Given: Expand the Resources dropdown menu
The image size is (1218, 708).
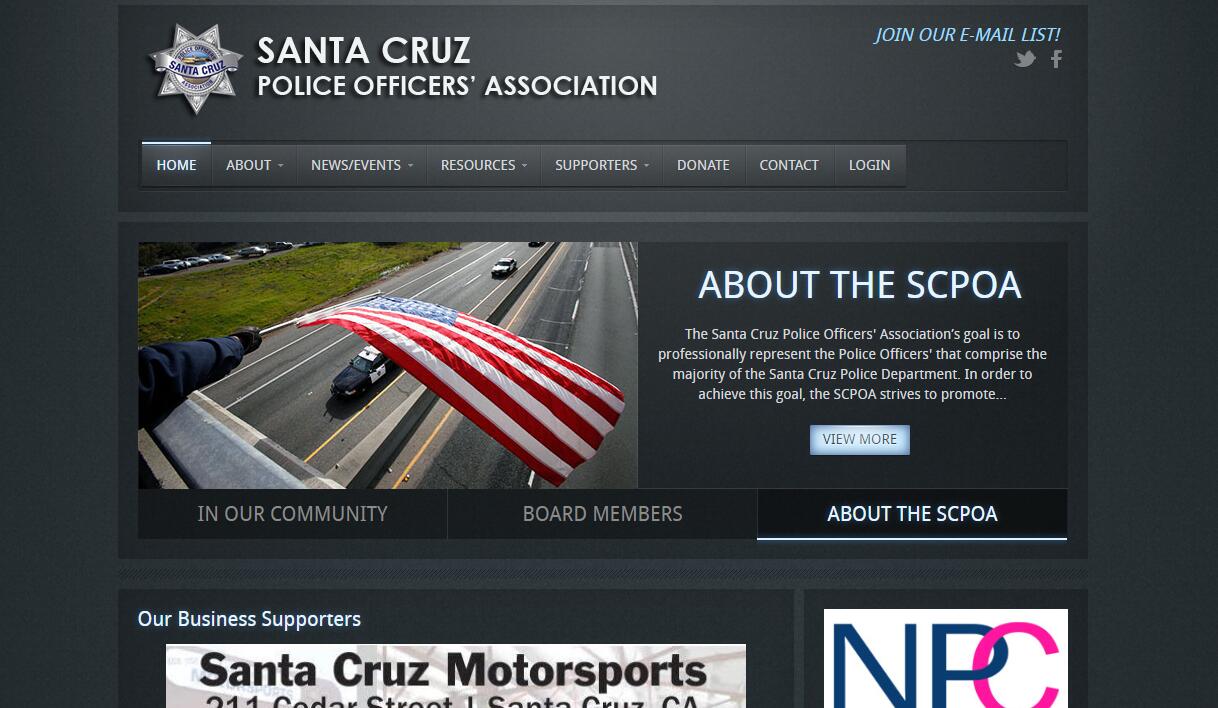Looking at the screenshot, I should pos(484,165).
